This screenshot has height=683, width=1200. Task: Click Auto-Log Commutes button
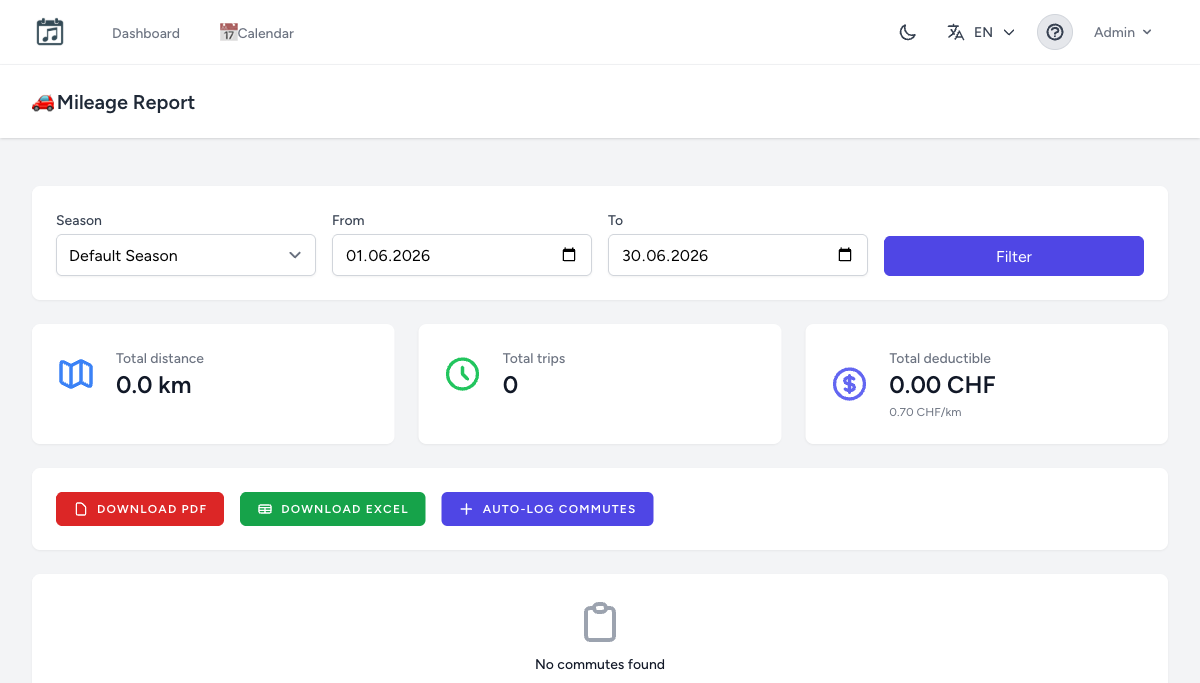click(547, 509)
